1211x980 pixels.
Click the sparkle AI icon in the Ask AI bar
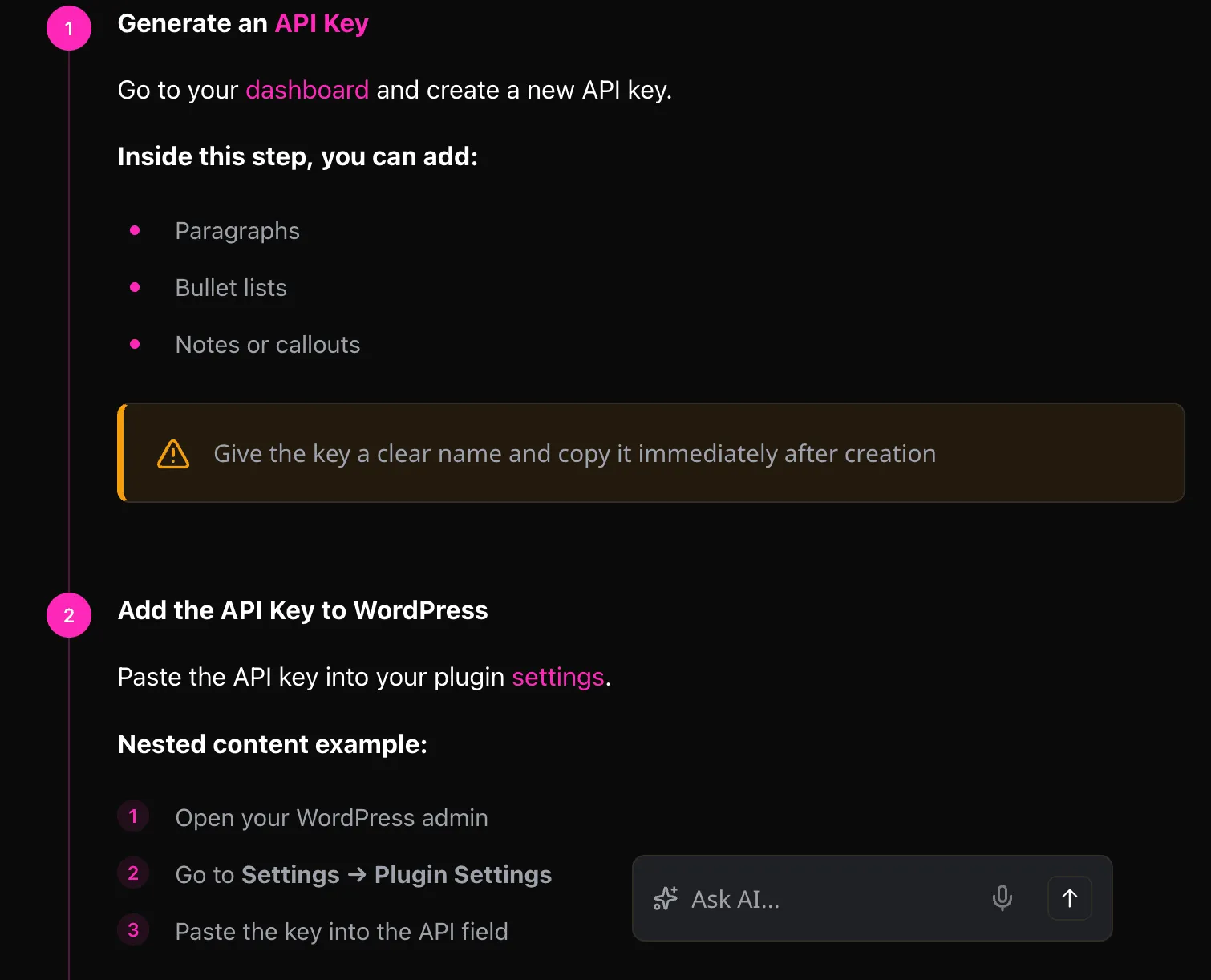(x=665, y=899)
